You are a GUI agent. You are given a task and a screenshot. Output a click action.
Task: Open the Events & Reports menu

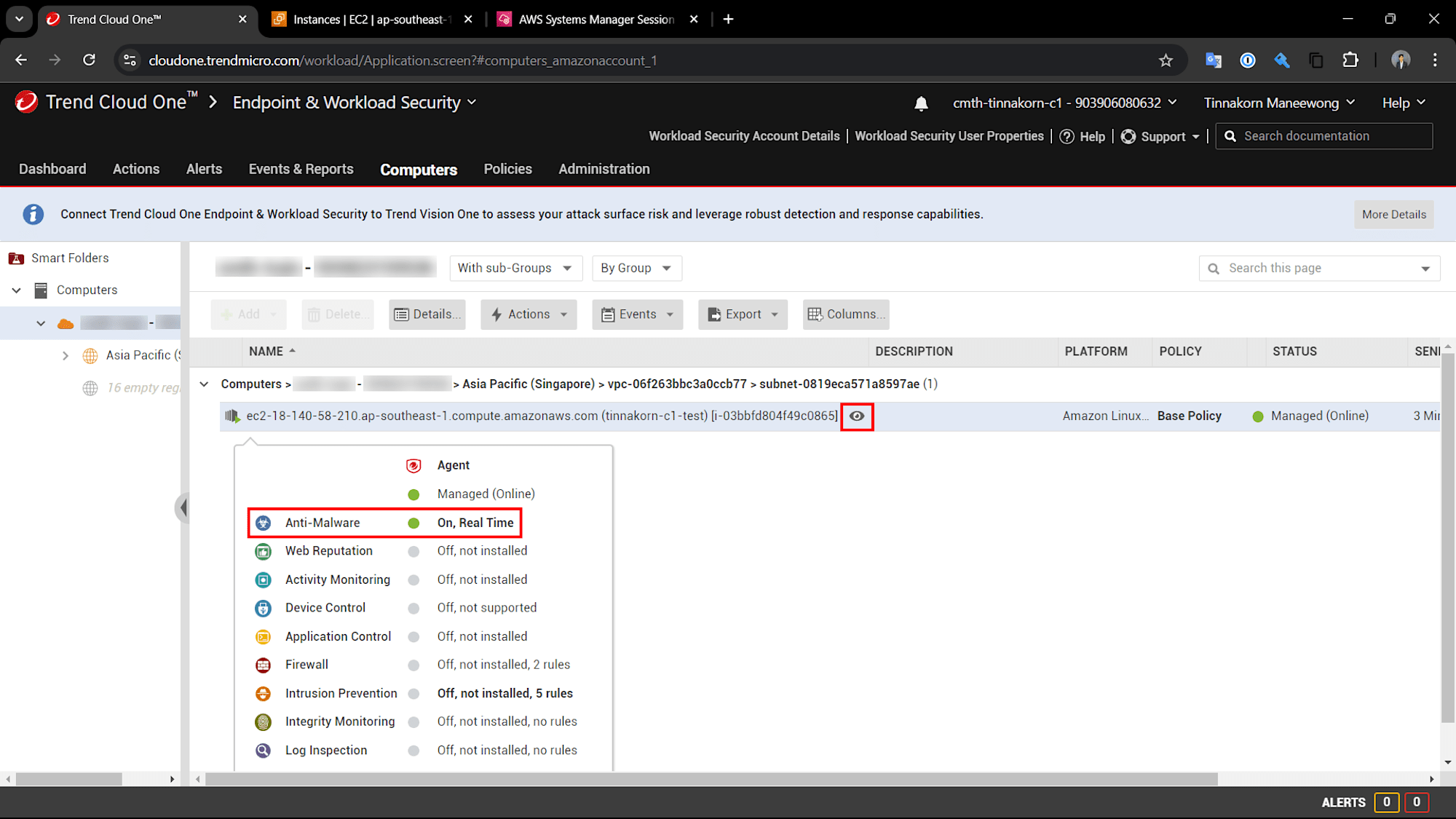tap(299, 168)
